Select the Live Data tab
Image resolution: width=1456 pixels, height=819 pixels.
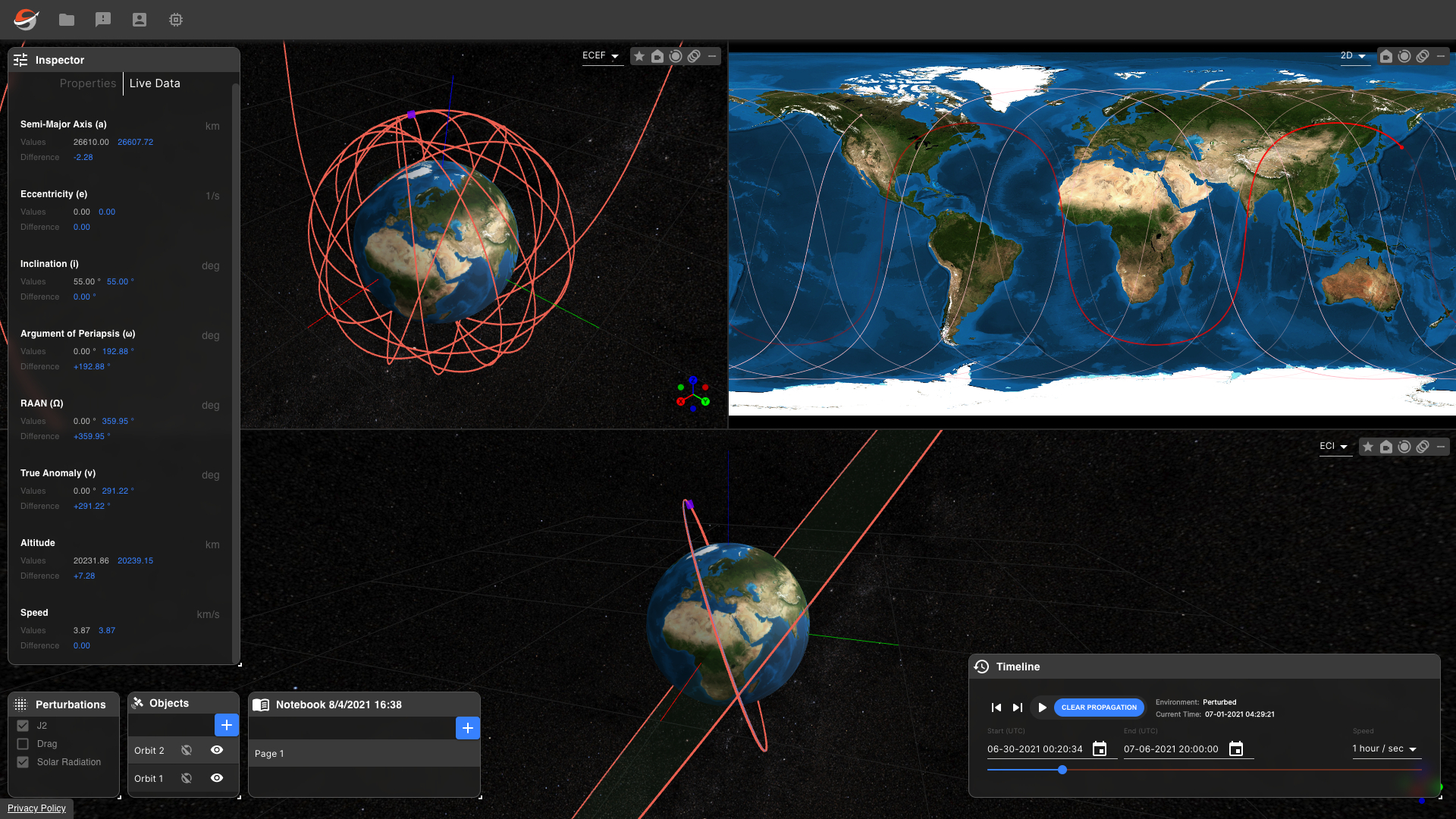pos(155,83)
